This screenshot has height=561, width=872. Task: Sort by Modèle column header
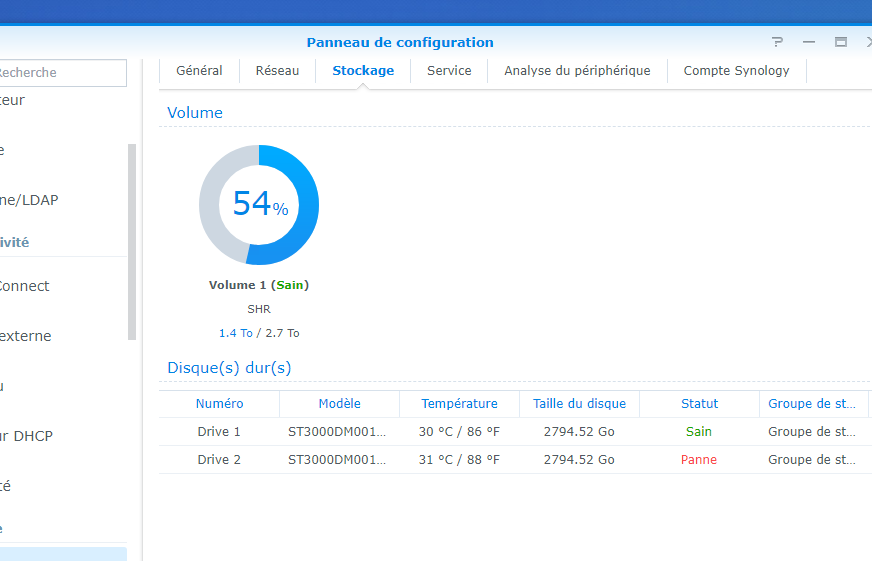pyautogui.click(x=339, y=404)
